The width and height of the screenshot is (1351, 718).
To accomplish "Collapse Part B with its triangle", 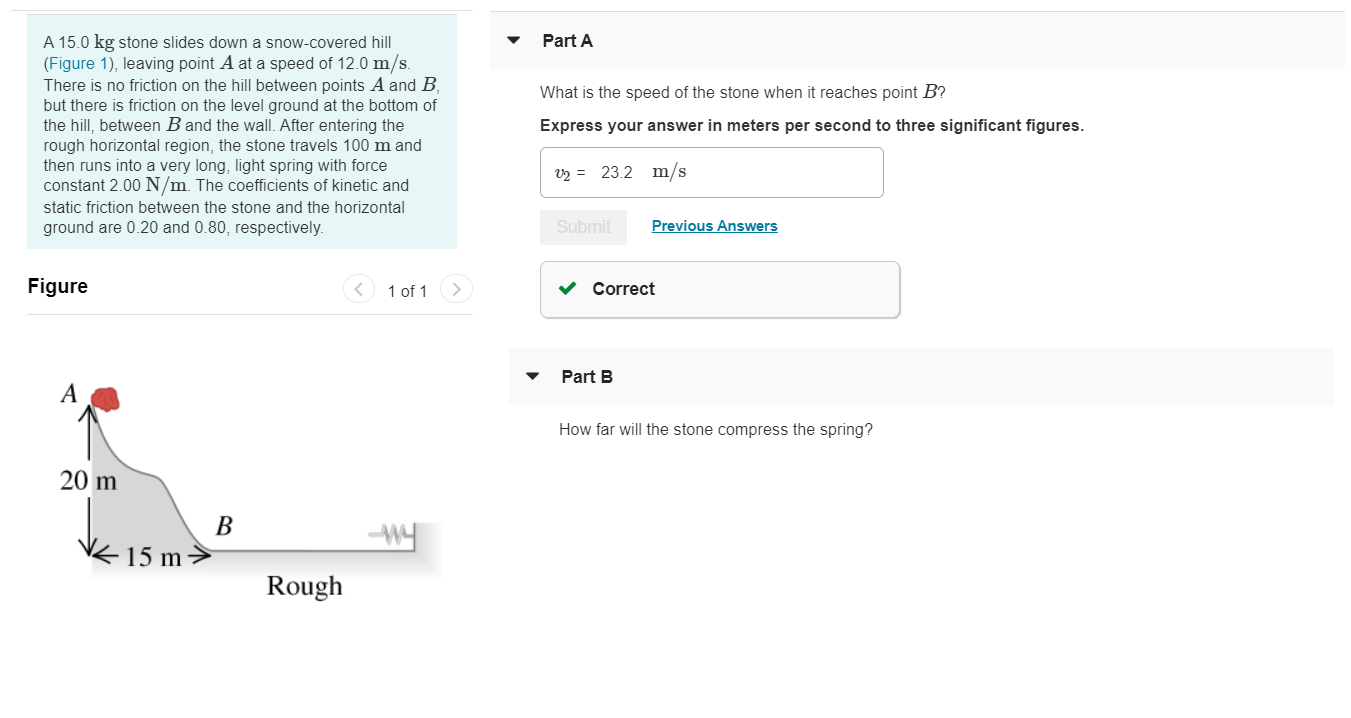I will click(x=533, y=377).
